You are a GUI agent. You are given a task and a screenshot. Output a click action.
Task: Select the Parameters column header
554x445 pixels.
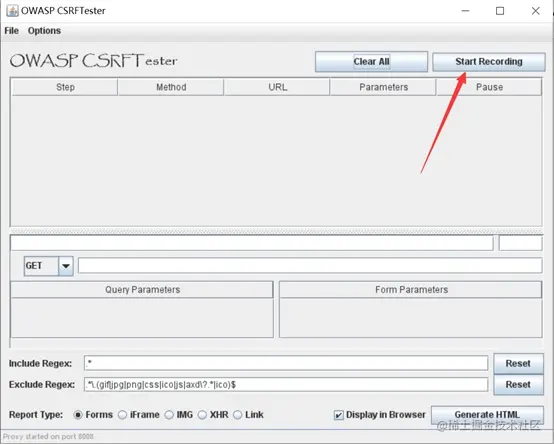[383, 87]
